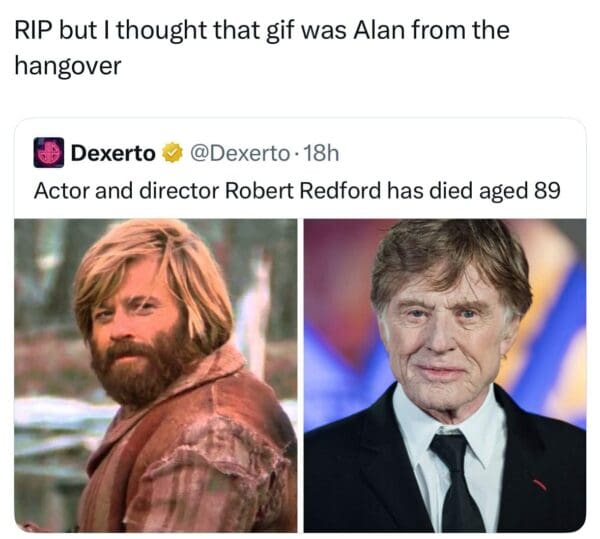Click the gold verified badge
Screen dimensions: 600x539
click(172, 153)
